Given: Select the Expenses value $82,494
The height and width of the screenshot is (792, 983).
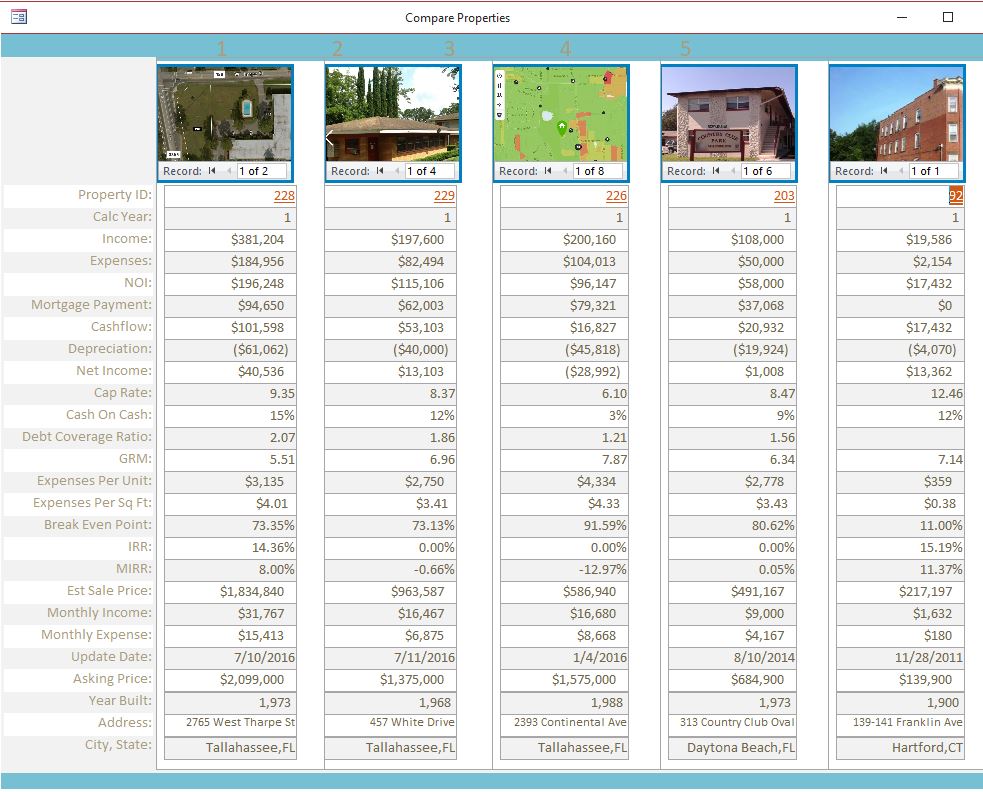Looking at the screenshot, I should [x=391, y=261].
